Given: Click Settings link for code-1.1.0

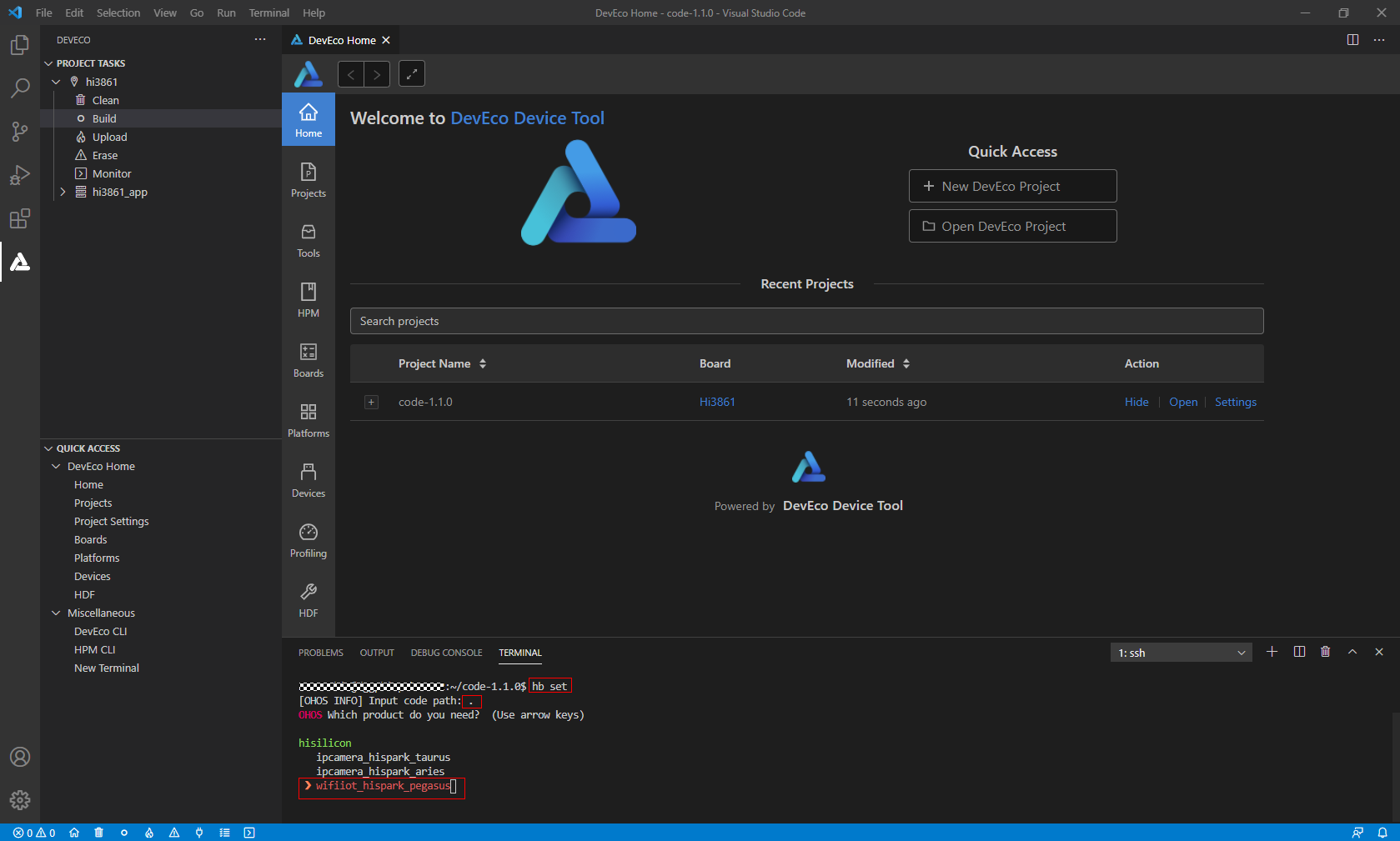Looking at the screenshot, I should coord(1236,402).
